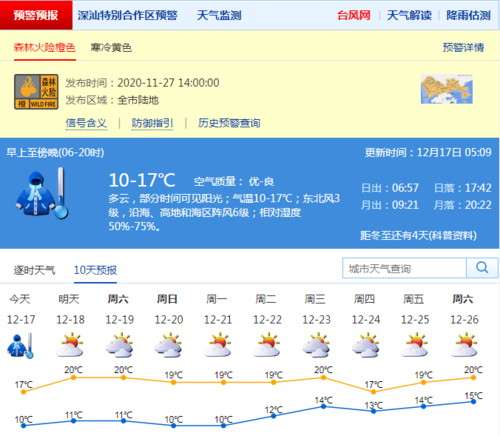The width and height of the screenshot is (500, 436).
Task: Open the 降雨估测 link
Action: tap(468, 15)
